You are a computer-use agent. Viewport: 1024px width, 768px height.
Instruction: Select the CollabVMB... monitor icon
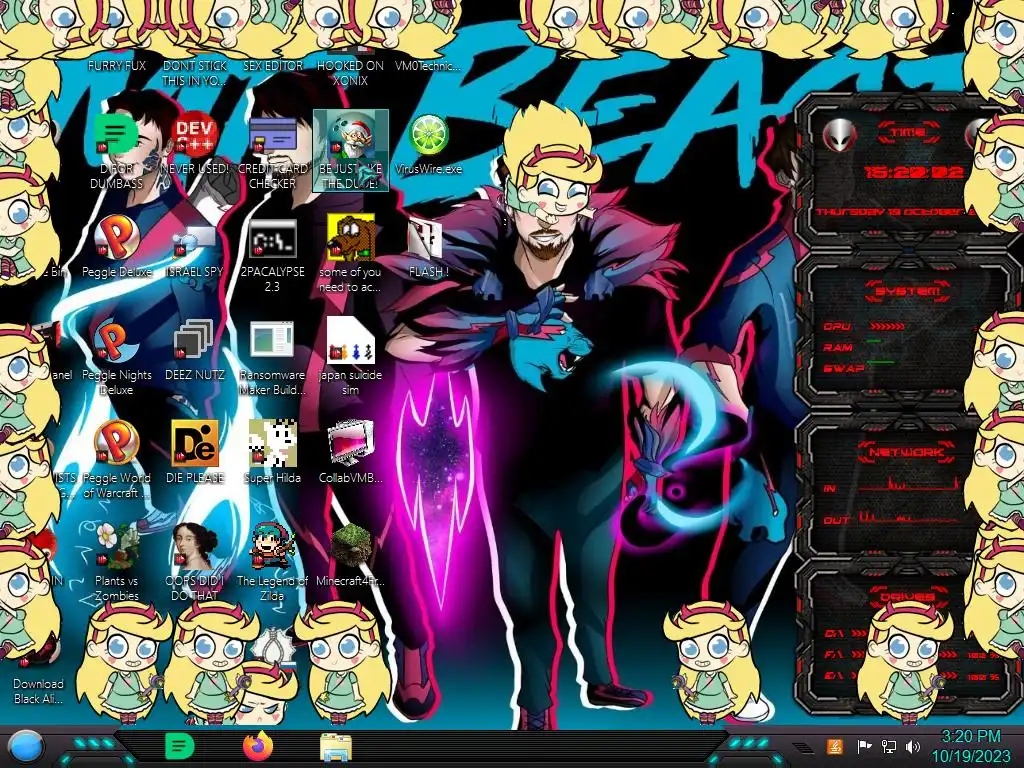pos(351,444)
